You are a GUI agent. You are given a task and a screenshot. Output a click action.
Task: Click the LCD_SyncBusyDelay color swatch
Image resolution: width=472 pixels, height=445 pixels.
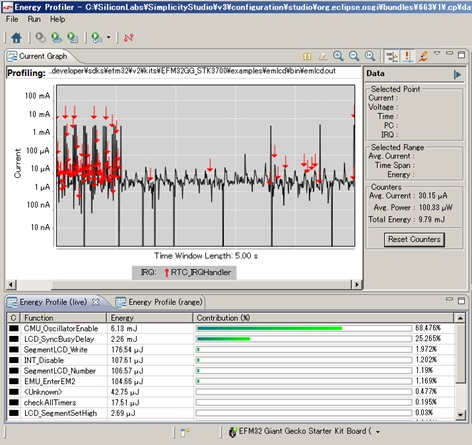pyautogui.click(x=14, y=339)
